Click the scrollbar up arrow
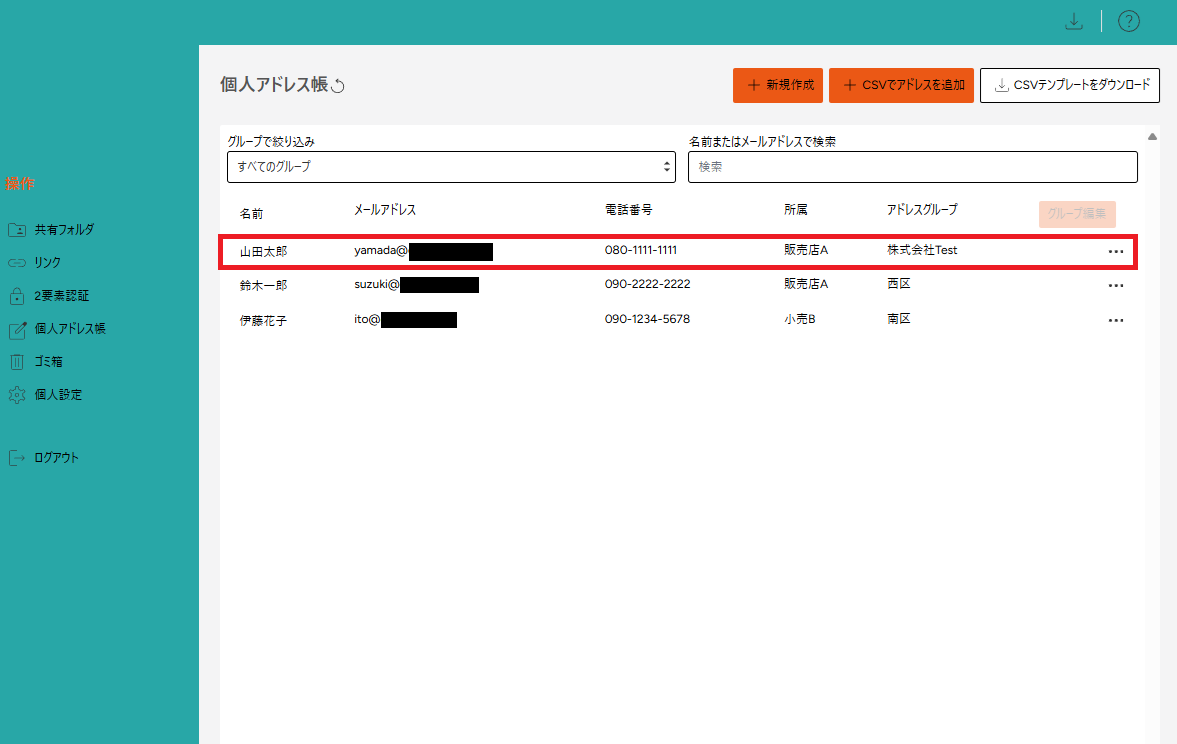 [1152, 137]
